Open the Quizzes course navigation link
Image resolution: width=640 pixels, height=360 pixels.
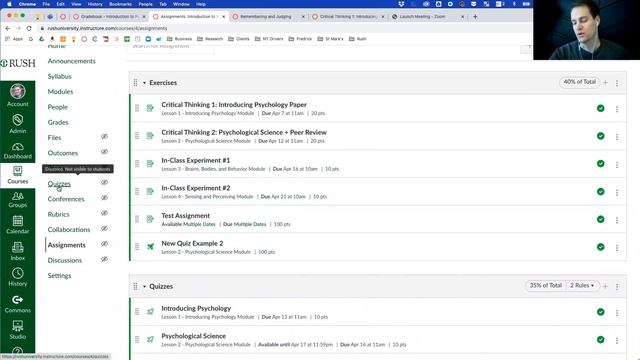pos(59,184)
